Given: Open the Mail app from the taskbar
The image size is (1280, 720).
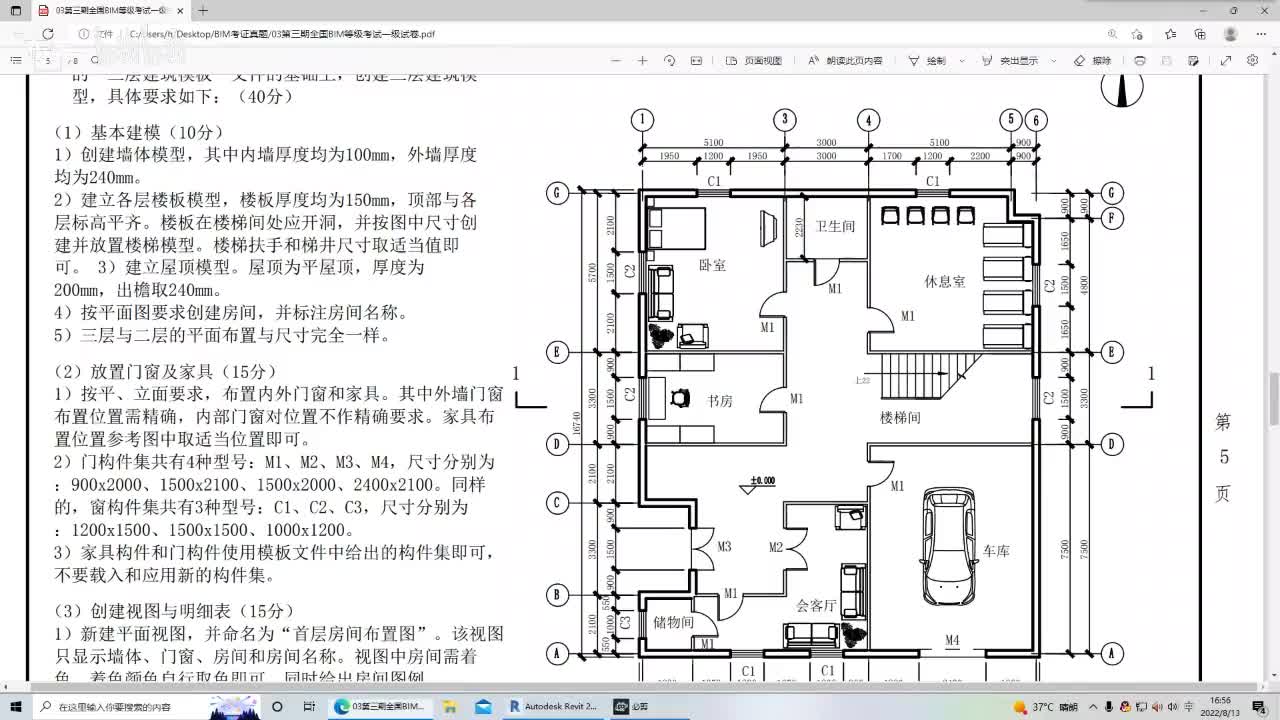Looking at the screenshot, I should click(484, 707).
